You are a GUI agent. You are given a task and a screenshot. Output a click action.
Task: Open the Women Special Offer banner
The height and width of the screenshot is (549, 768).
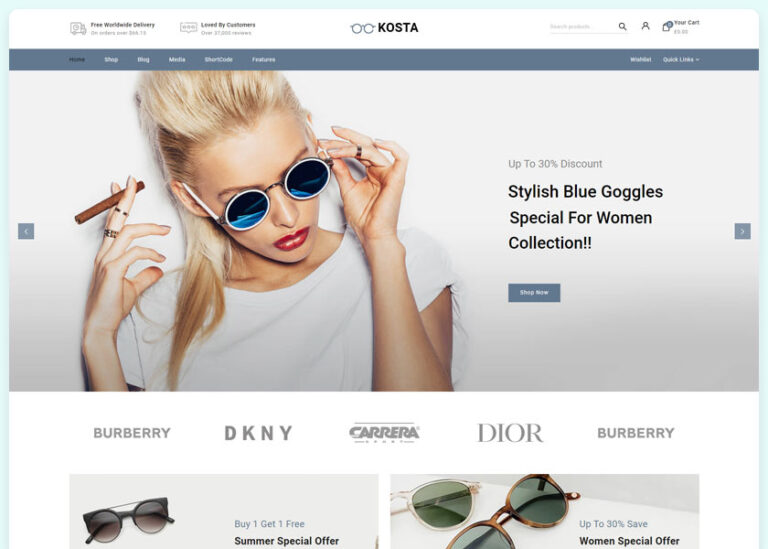545,511
